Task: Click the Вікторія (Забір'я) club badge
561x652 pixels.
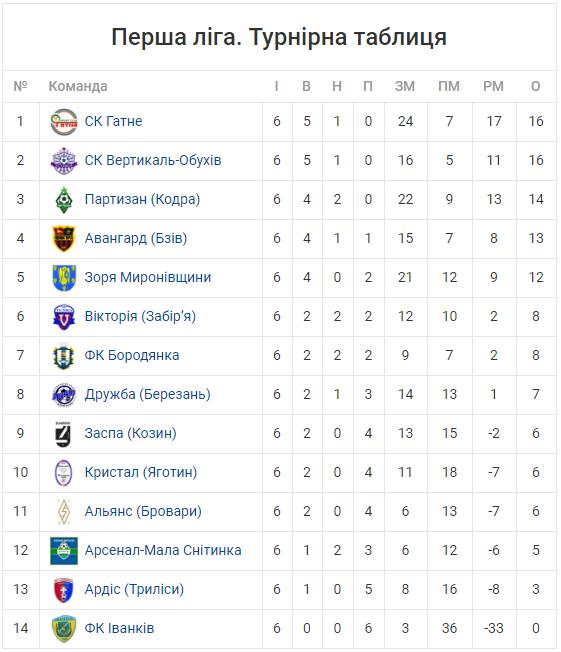Action: click(x=64, y=316)
